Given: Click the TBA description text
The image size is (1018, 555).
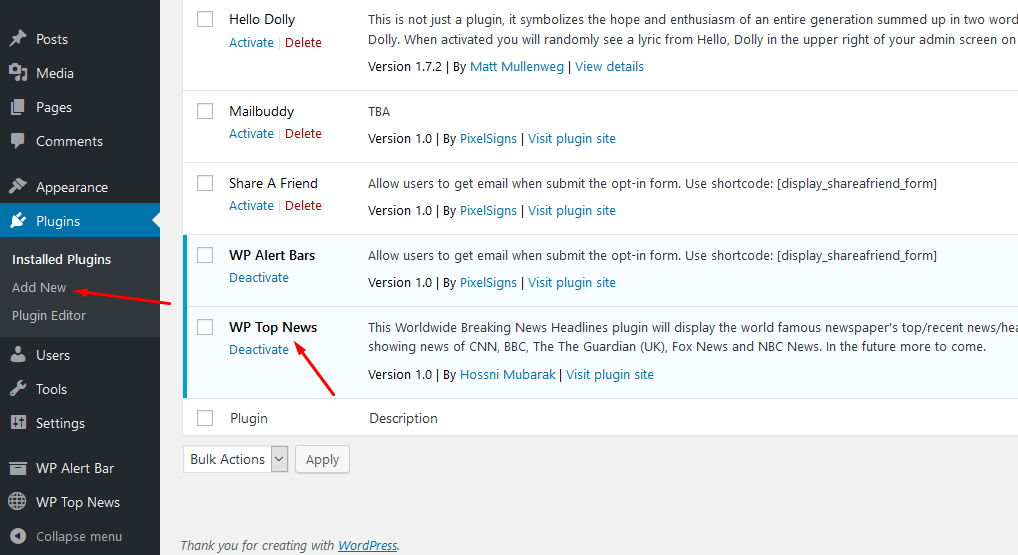Looking at the screenshot, I should pyautogui.click(x=379, y=112).
